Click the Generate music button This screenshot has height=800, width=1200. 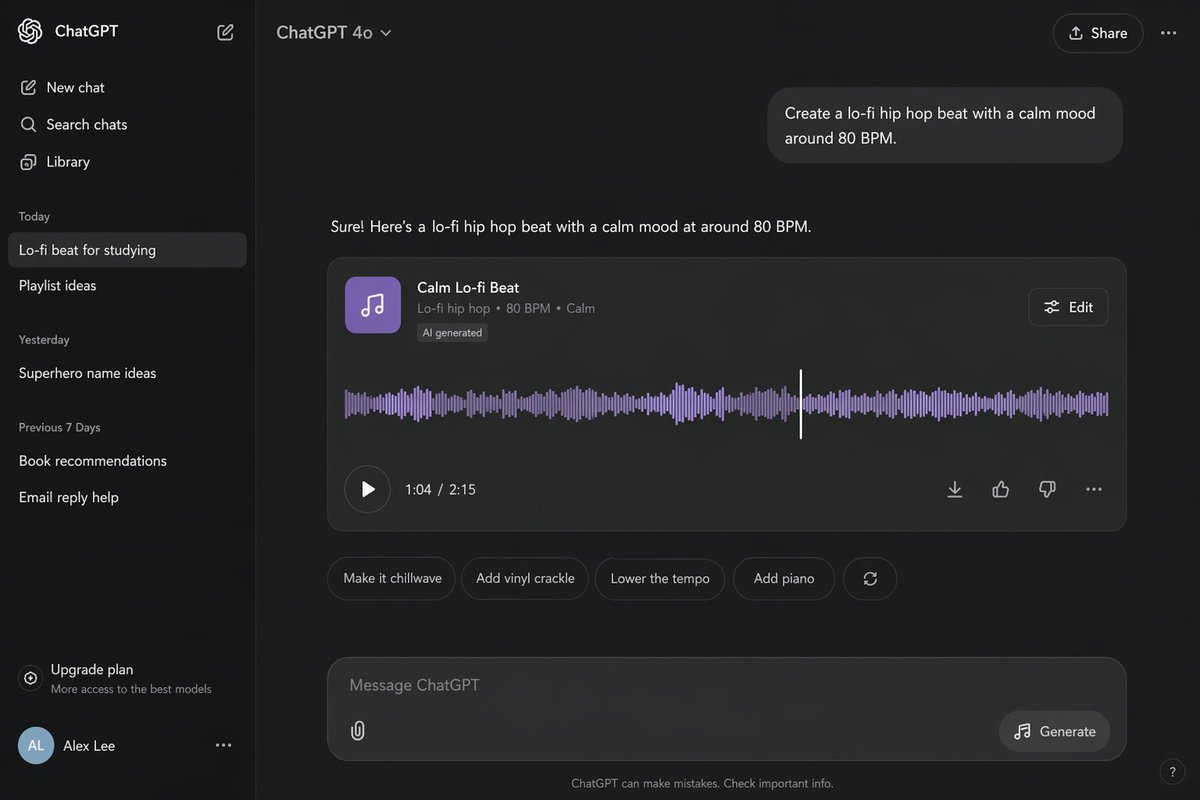point(1055,731)
